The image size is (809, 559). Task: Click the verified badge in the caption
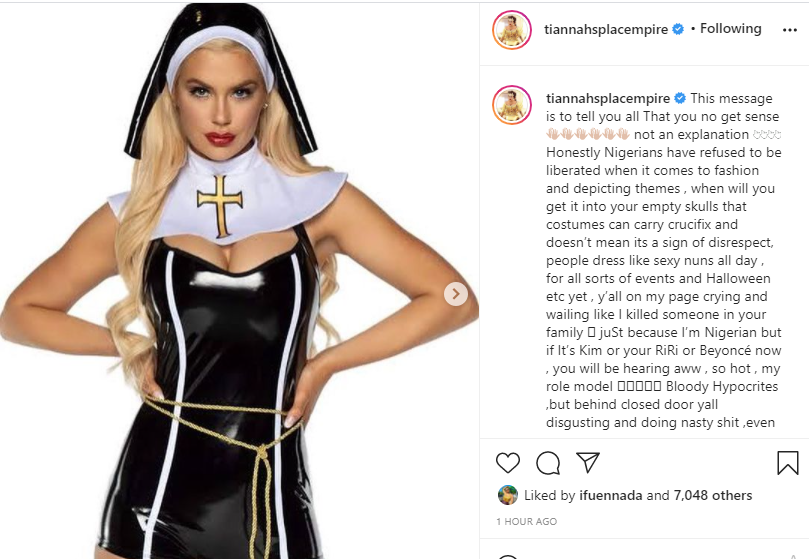point(680,98)
